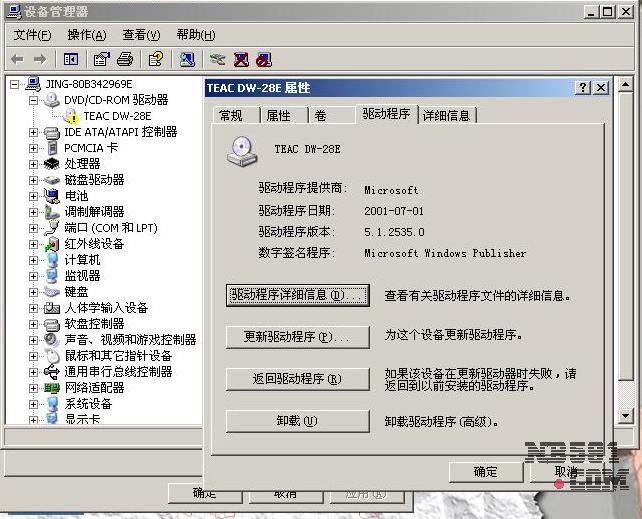The image size is (642, 519).
Task: Select PCMCIA 卡 tree item text
Action: [x=91, y=148]
